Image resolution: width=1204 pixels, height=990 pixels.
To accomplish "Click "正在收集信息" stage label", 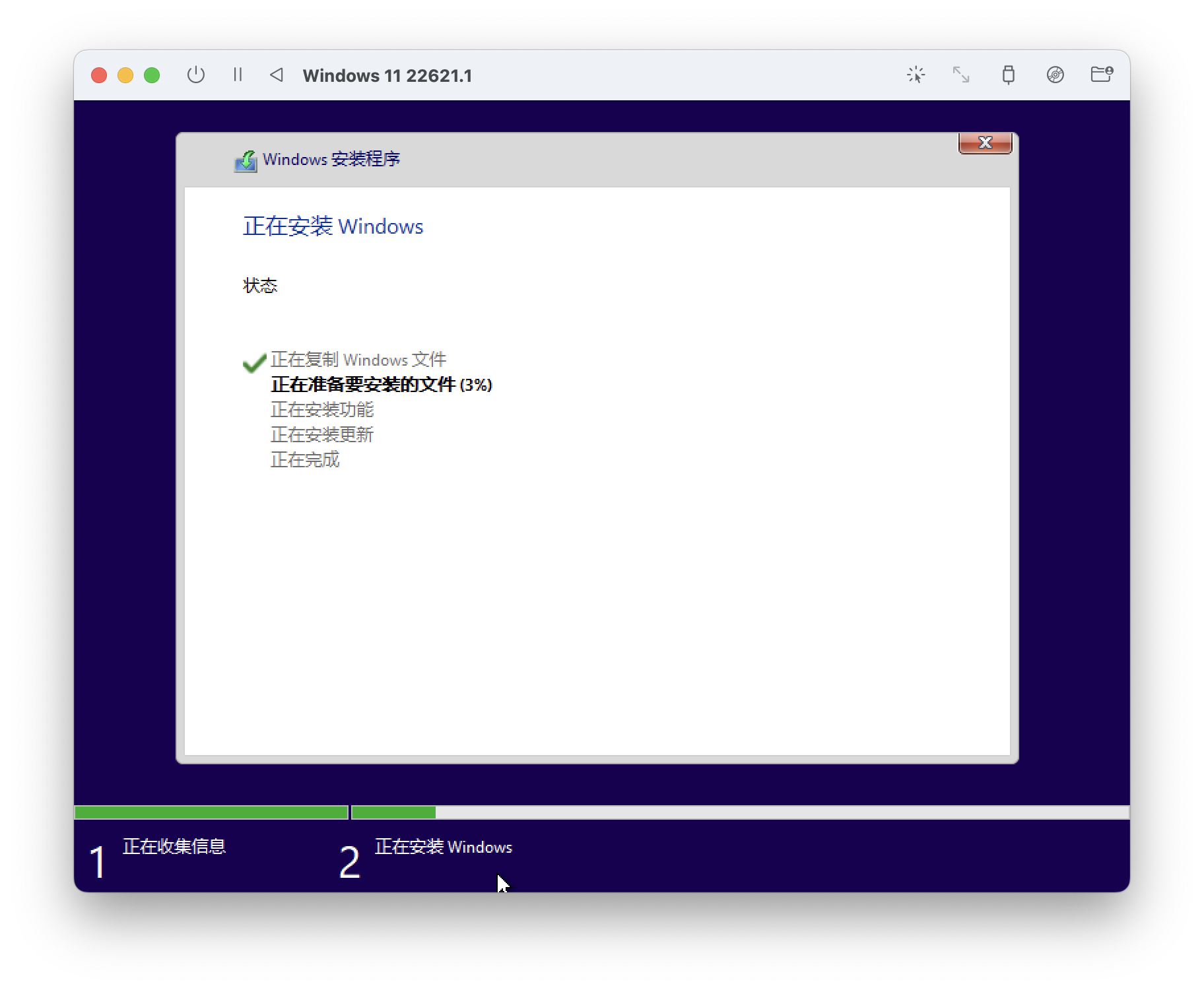I will 174,846.
